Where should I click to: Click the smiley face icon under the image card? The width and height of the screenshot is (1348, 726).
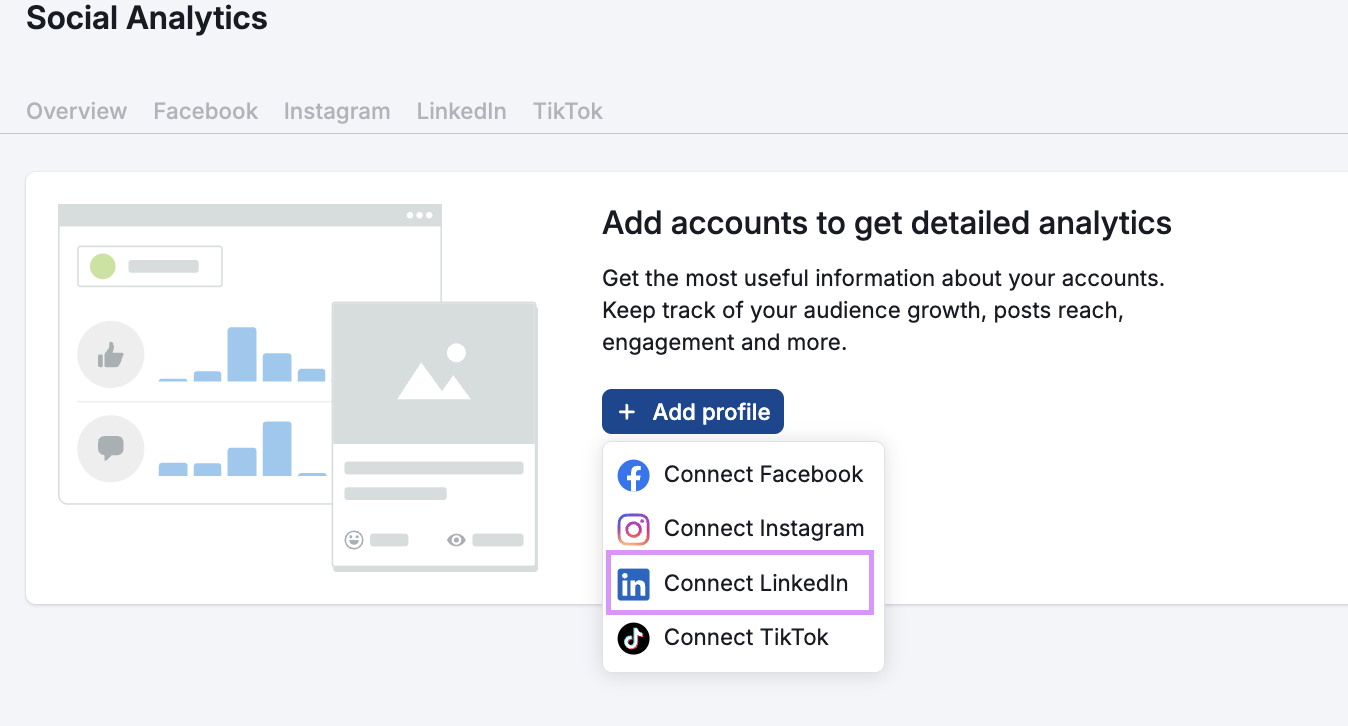point(354,540)
